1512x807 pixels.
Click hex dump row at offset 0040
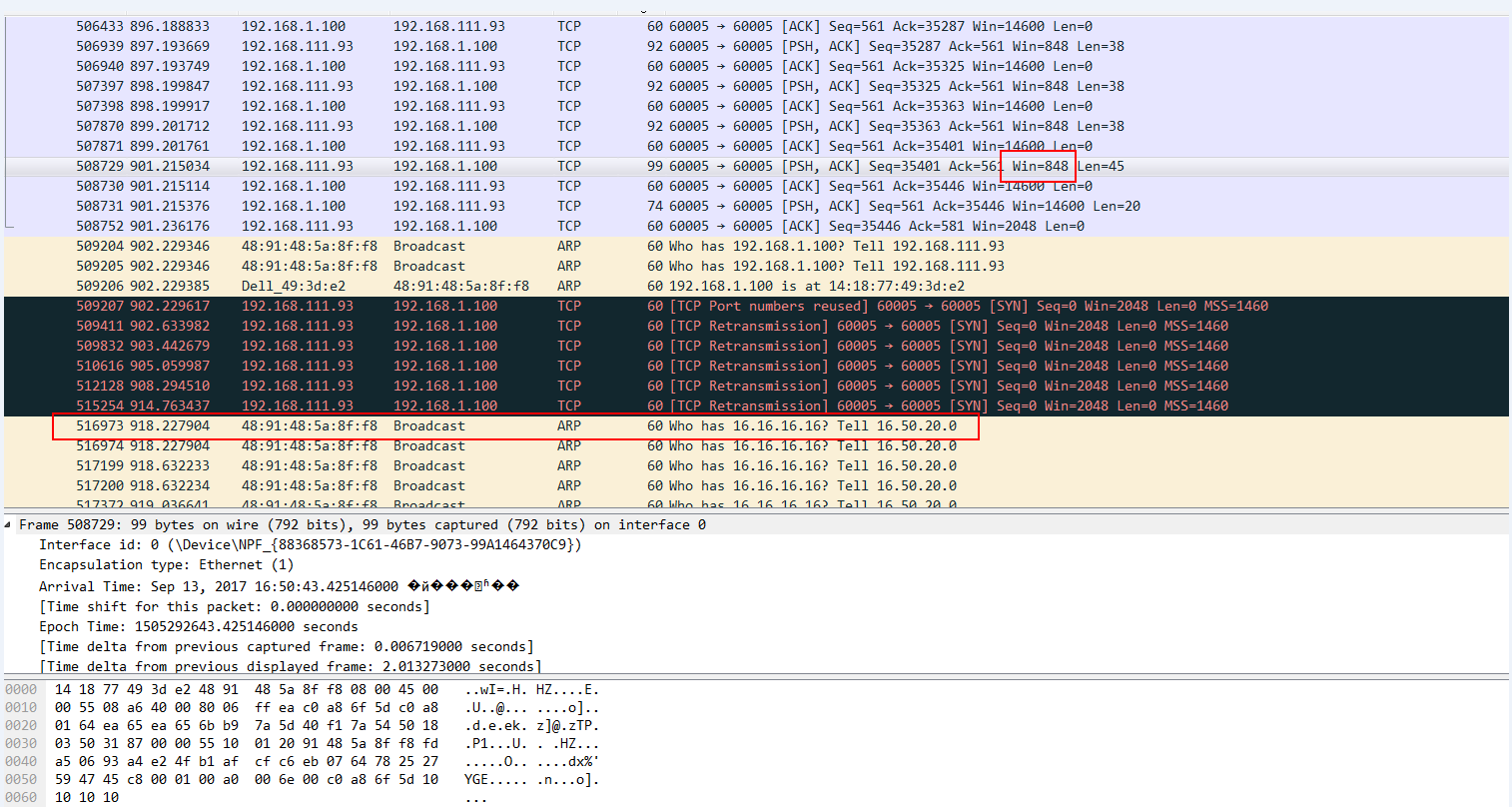(x=303, y=761)
